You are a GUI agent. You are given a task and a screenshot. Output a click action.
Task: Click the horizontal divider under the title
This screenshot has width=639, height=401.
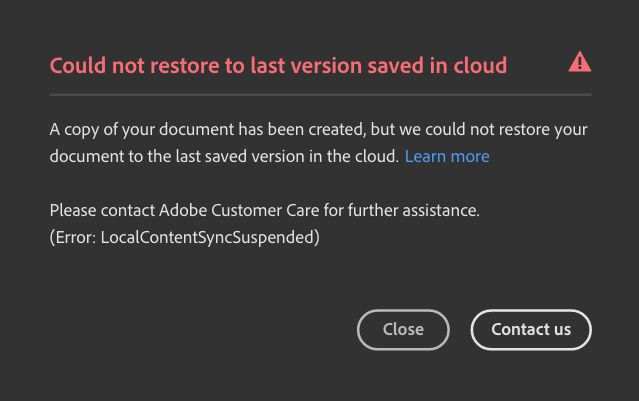click(x=320, y=95)
